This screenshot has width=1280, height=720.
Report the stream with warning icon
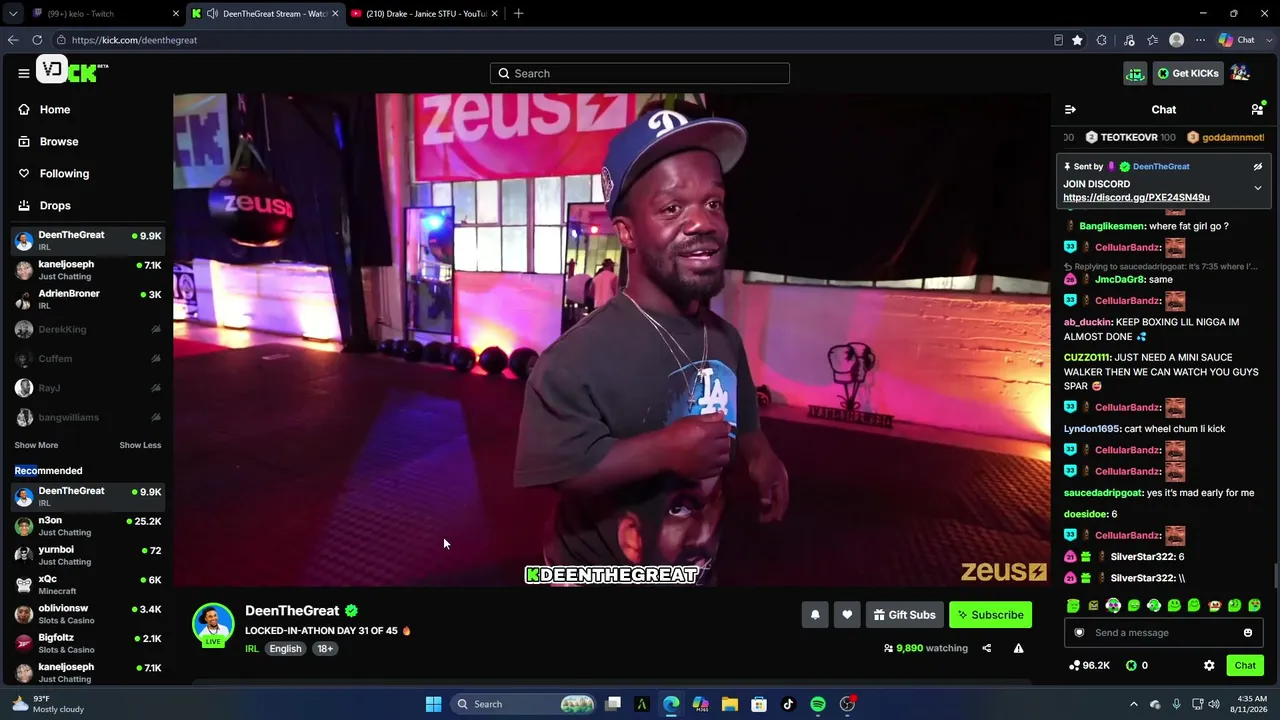pos(1018,648)
